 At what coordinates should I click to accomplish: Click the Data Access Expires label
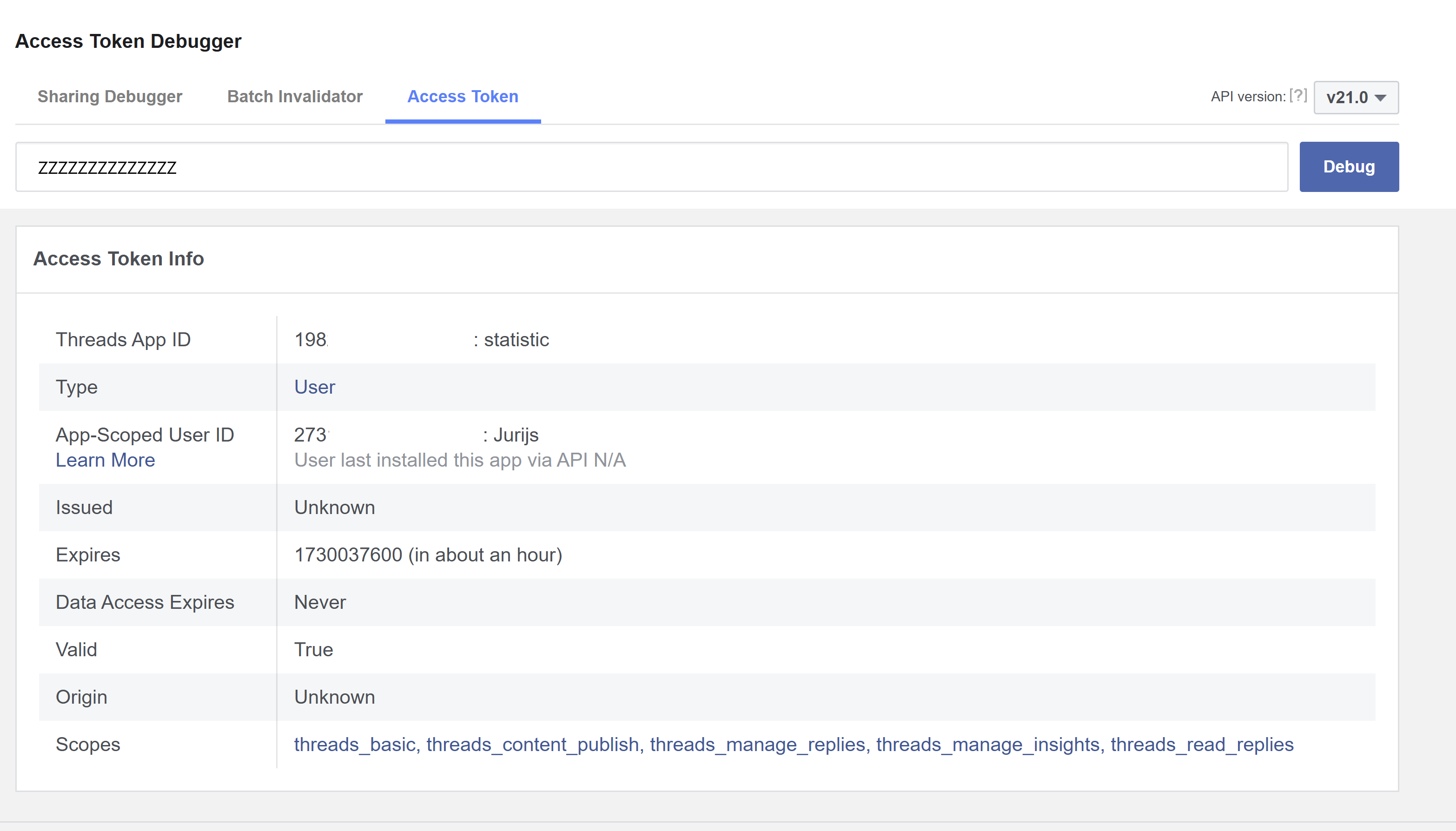coord(145,602)
